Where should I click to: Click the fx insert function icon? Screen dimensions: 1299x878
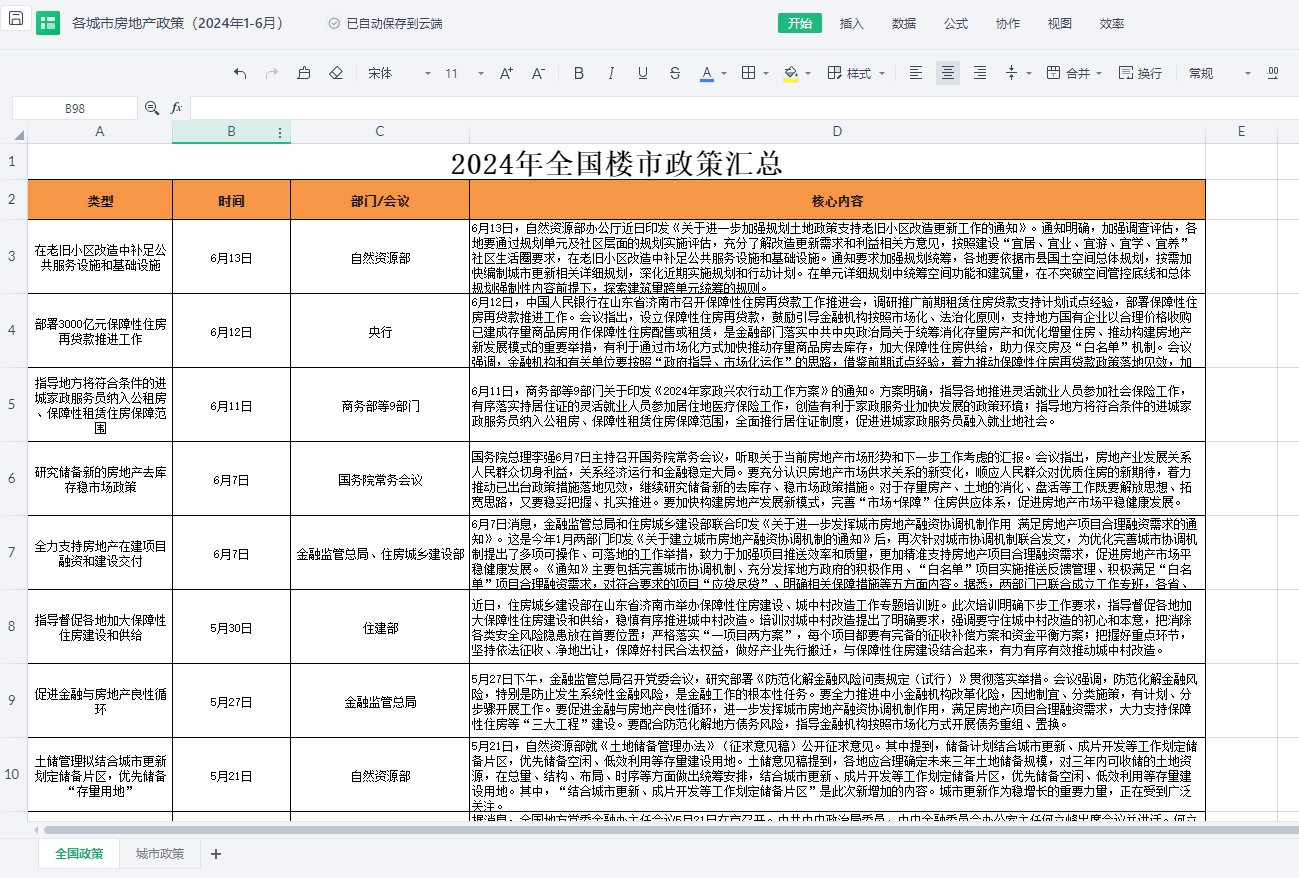click(176, 108)
